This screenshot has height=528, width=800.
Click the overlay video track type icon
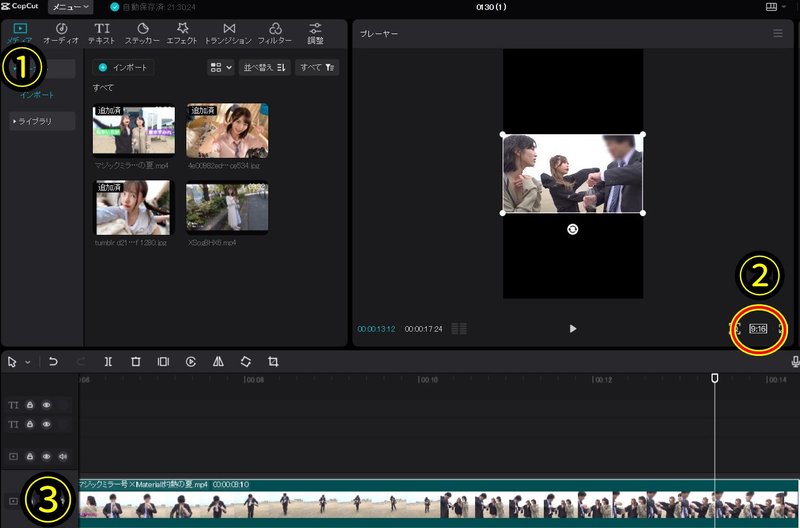tap(13, 457)
